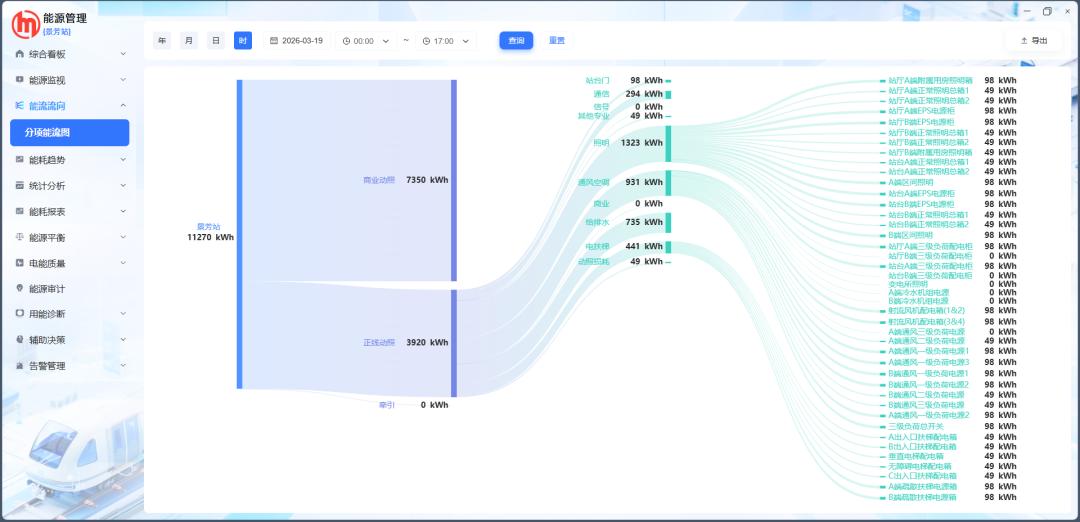The width and height of the screenshot is (1080, 522).
Task: Open the 17:00 end time dropdown
Action: pos(446,41)
